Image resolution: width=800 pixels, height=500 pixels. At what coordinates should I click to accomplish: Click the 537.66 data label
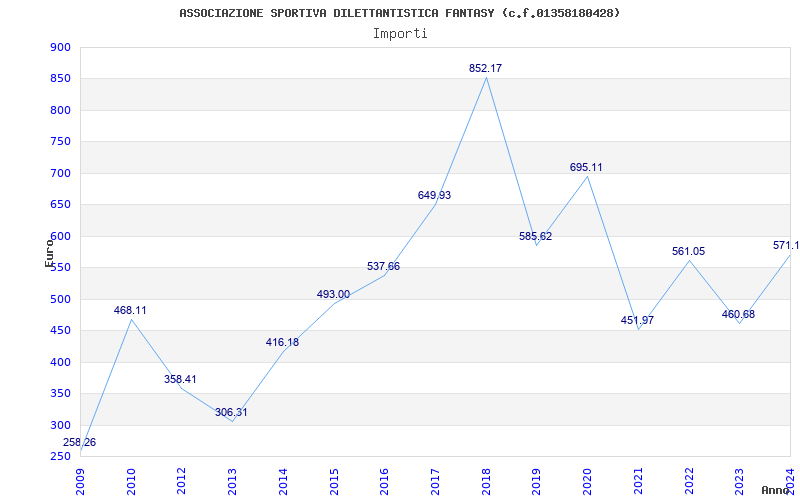click(383, 266)
